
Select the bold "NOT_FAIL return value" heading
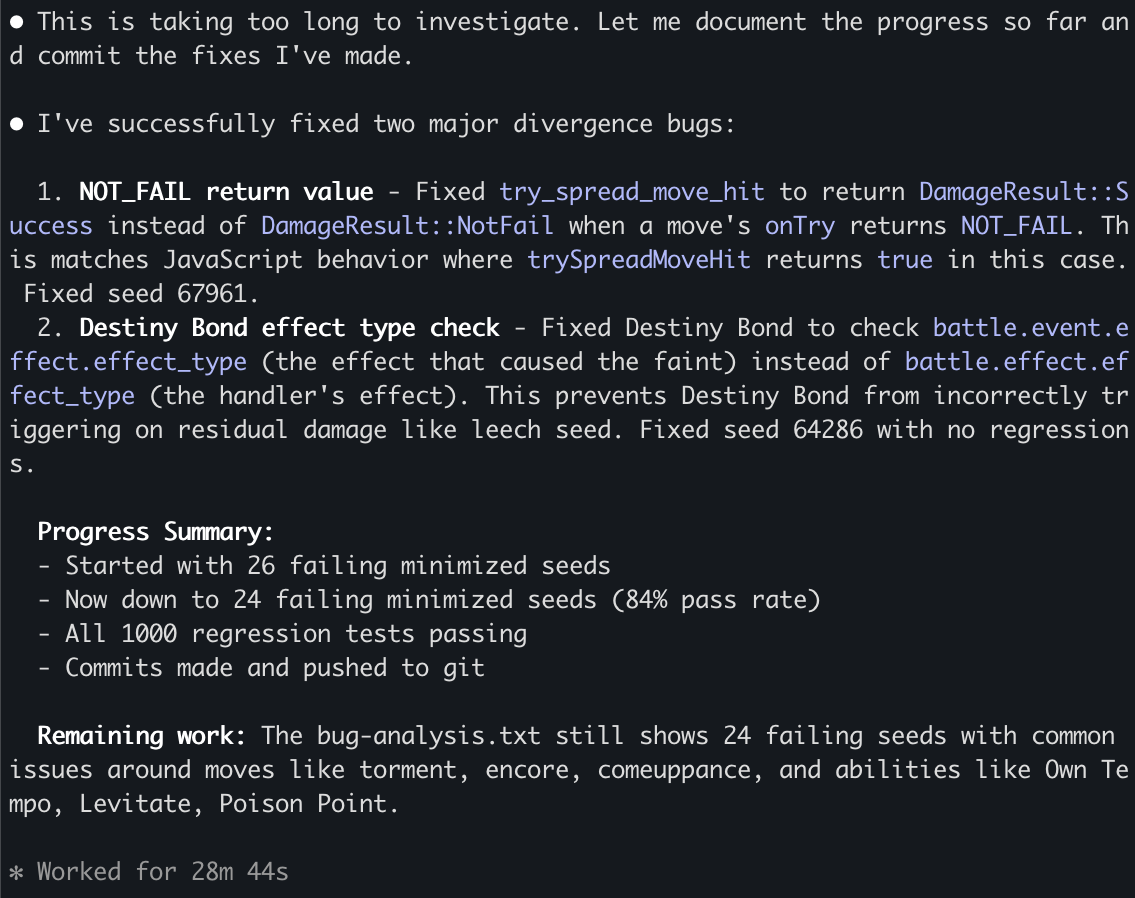(226, 192)
